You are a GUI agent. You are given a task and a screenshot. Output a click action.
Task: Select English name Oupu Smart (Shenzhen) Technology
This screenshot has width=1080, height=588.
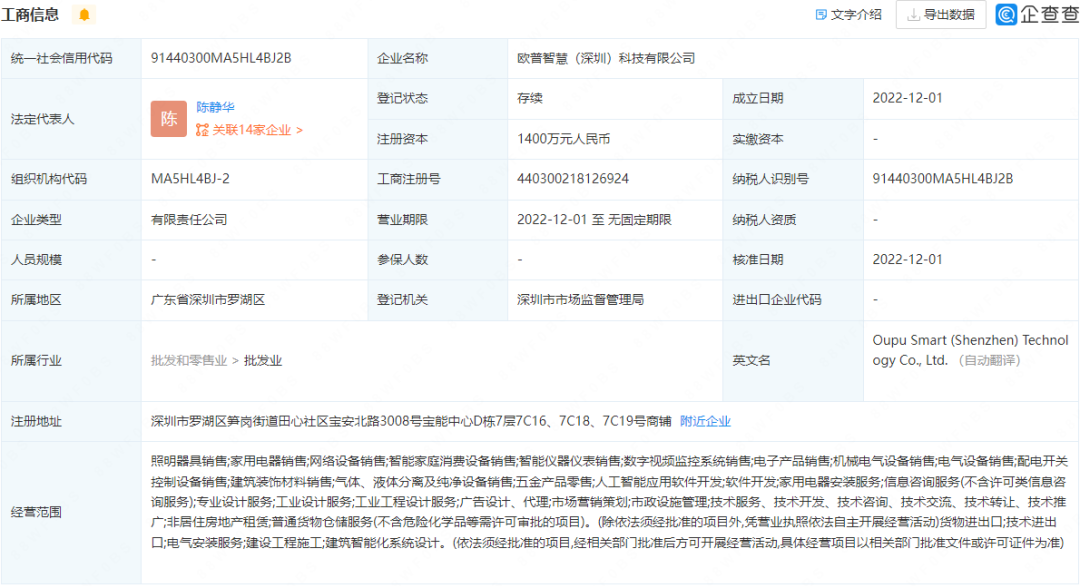point(970,350)
